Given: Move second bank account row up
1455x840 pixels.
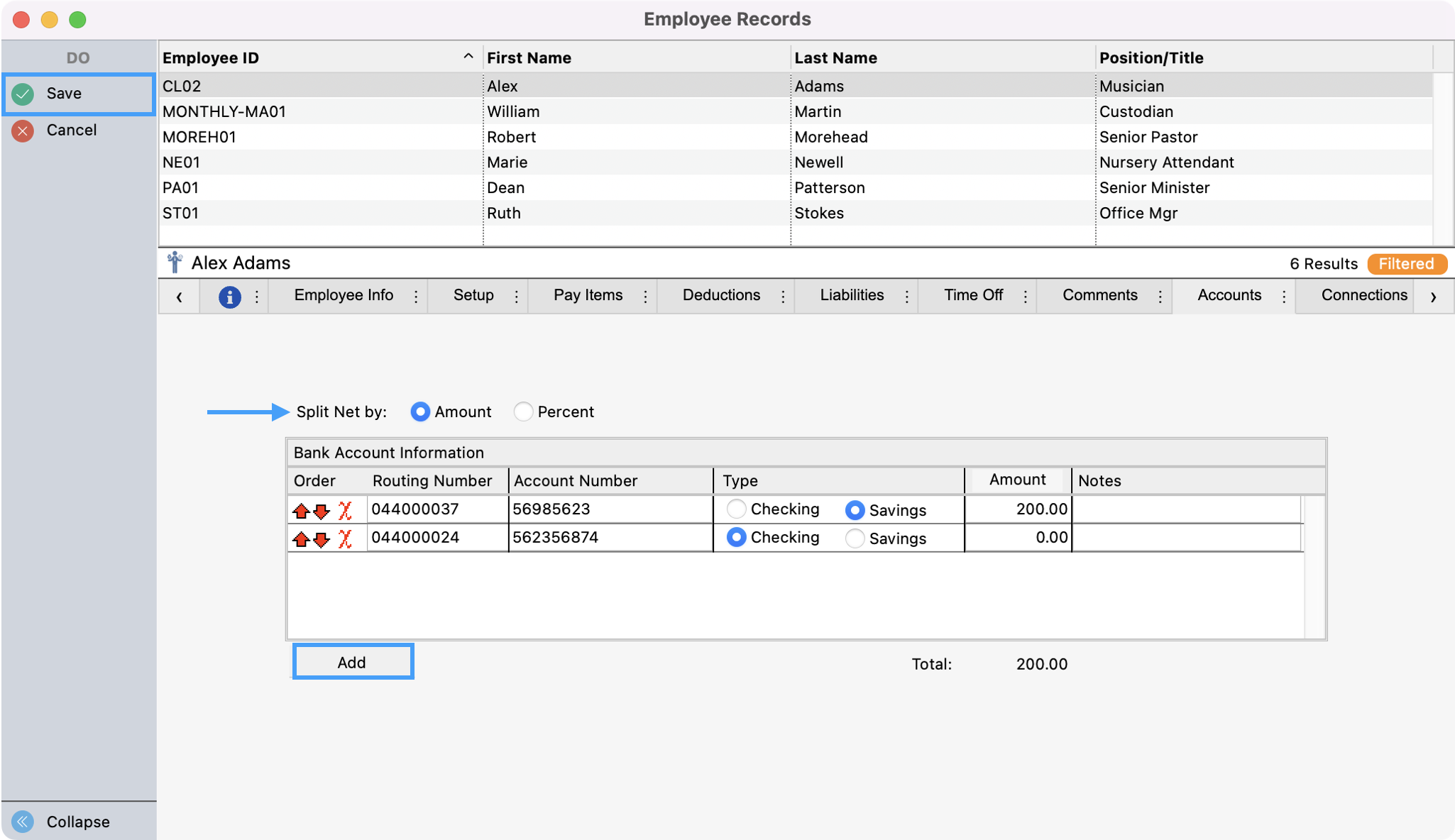Looking at the screenshot, I should click(x=301, y=539).
